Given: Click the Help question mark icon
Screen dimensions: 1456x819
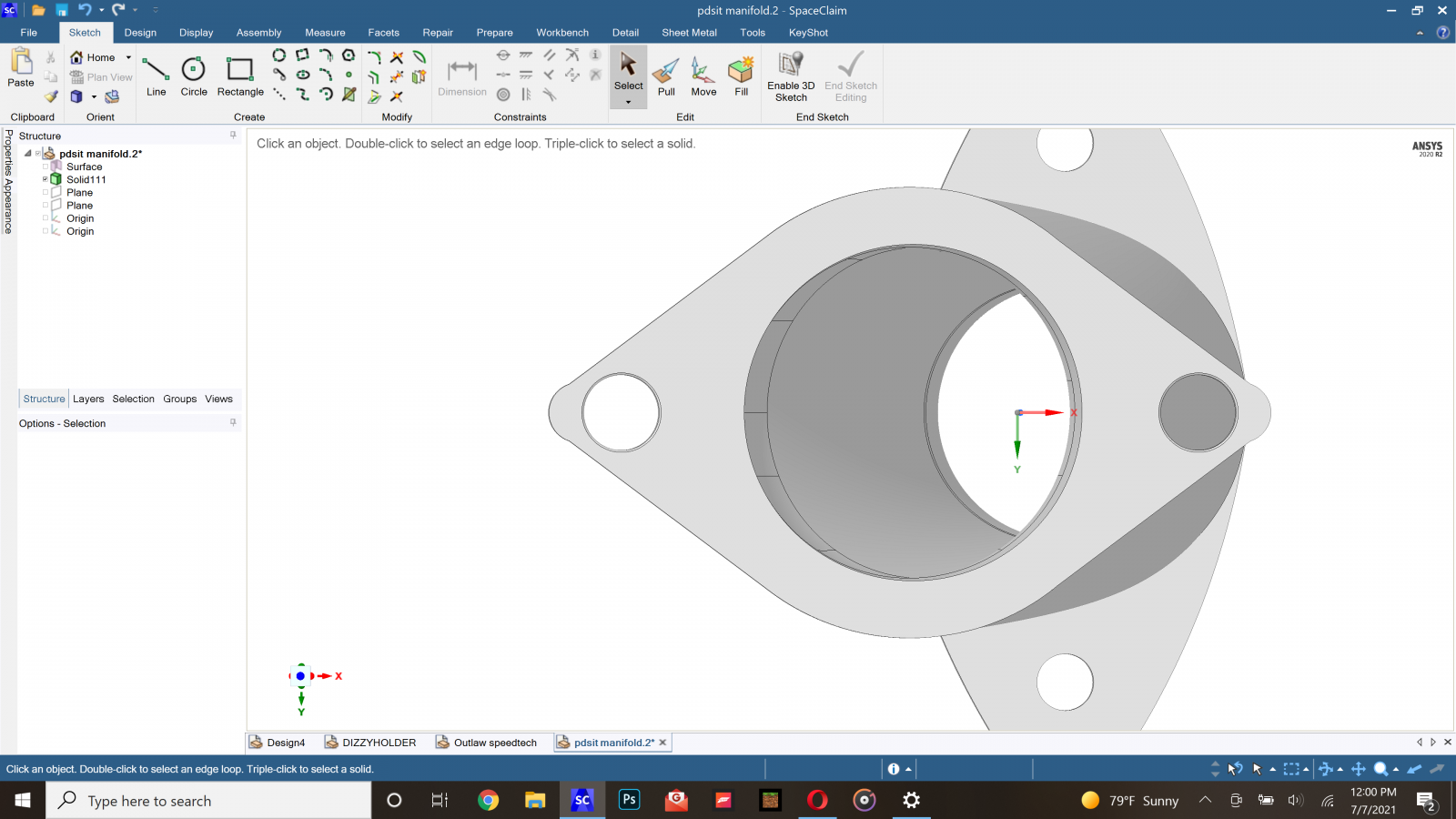Looking at the screenshot, I should (1443, 33).
